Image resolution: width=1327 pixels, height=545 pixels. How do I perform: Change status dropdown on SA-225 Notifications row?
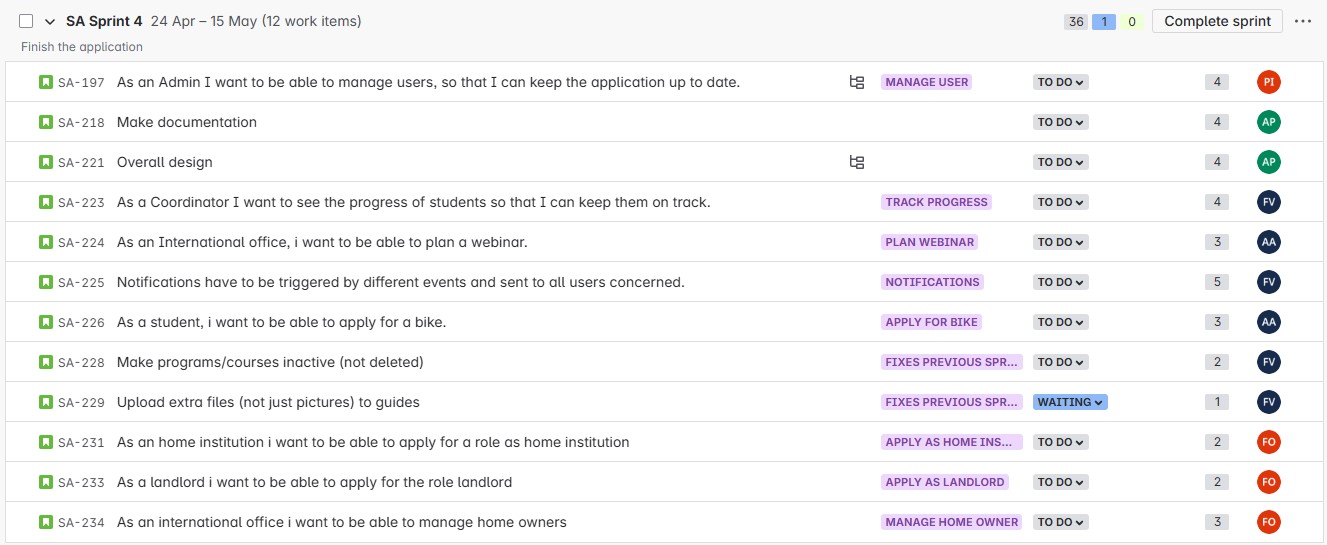pos(1060,282)
